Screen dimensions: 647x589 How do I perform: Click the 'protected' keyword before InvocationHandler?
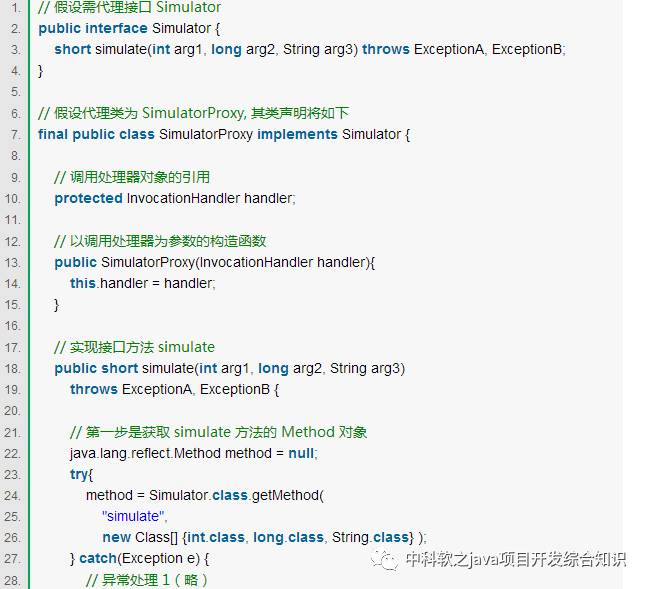click(x=88, y=199)
